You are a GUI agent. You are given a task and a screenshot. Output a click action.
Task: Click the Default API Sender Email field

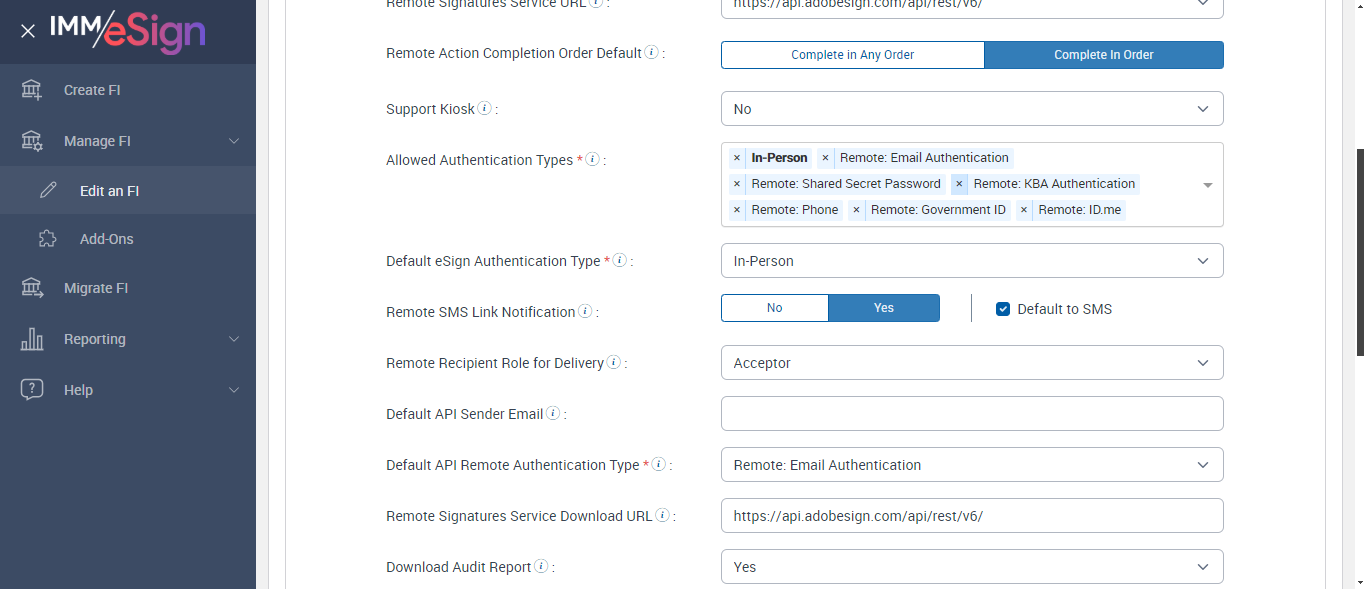pos(971,414)
